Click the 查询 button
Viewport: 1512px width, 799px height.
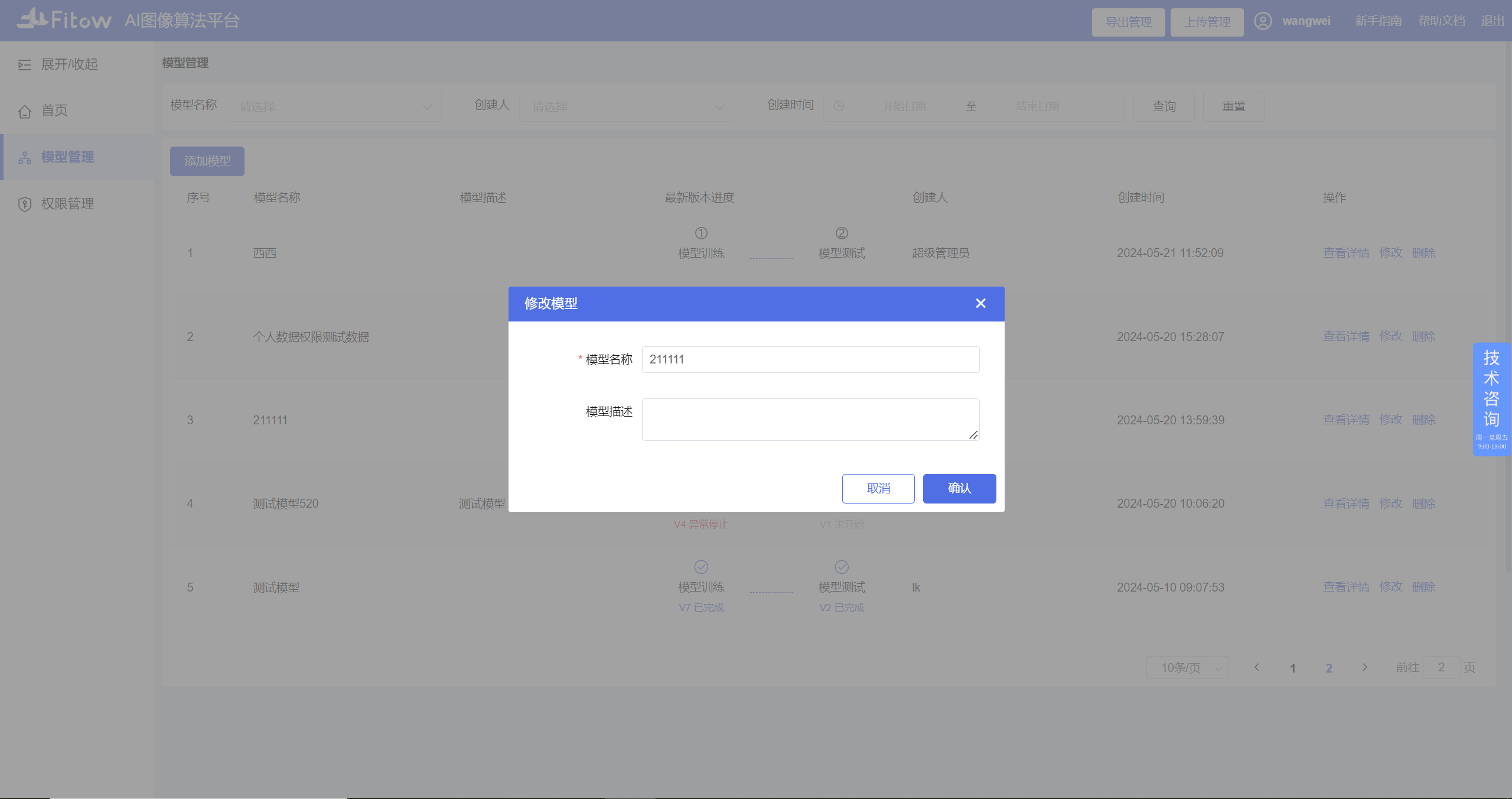(x=1164, y=106)
